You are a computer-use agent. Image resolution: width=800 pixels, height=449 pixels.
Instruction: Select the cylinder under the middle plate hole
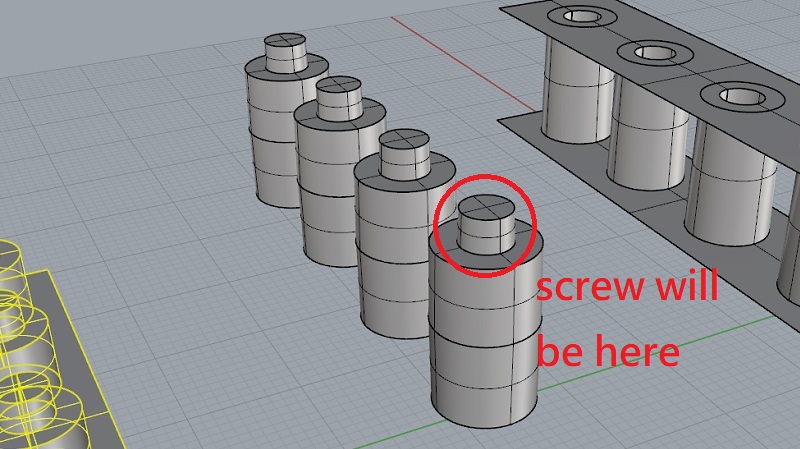(x=648, y=135)
